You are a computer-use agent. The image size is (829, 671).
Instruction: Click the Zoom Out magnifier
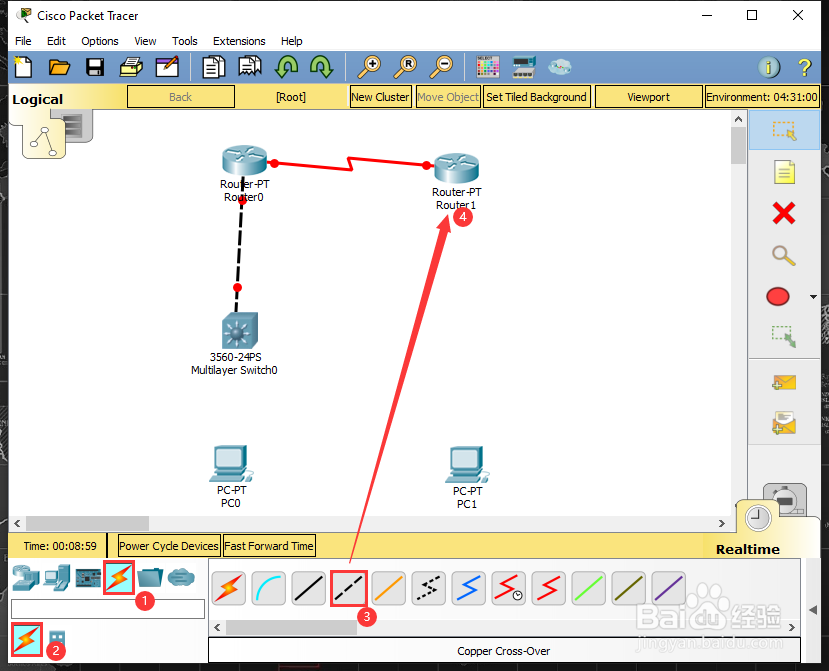[x=441, y=67]
